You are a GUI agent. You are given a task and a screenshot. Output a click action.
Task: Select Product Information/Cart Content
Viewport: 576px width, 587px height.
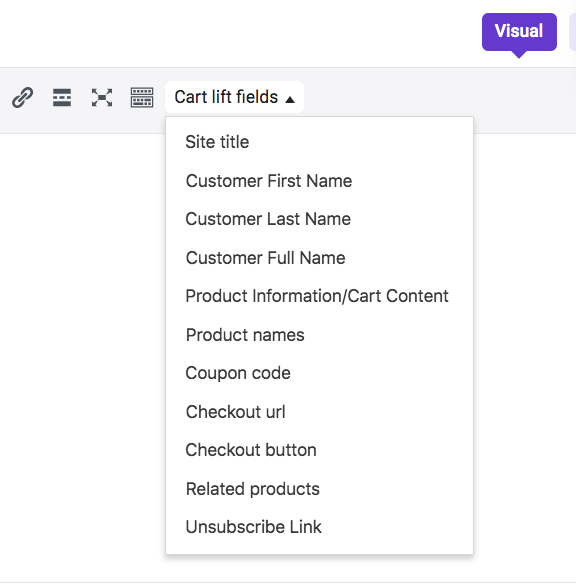coord(319,296)
